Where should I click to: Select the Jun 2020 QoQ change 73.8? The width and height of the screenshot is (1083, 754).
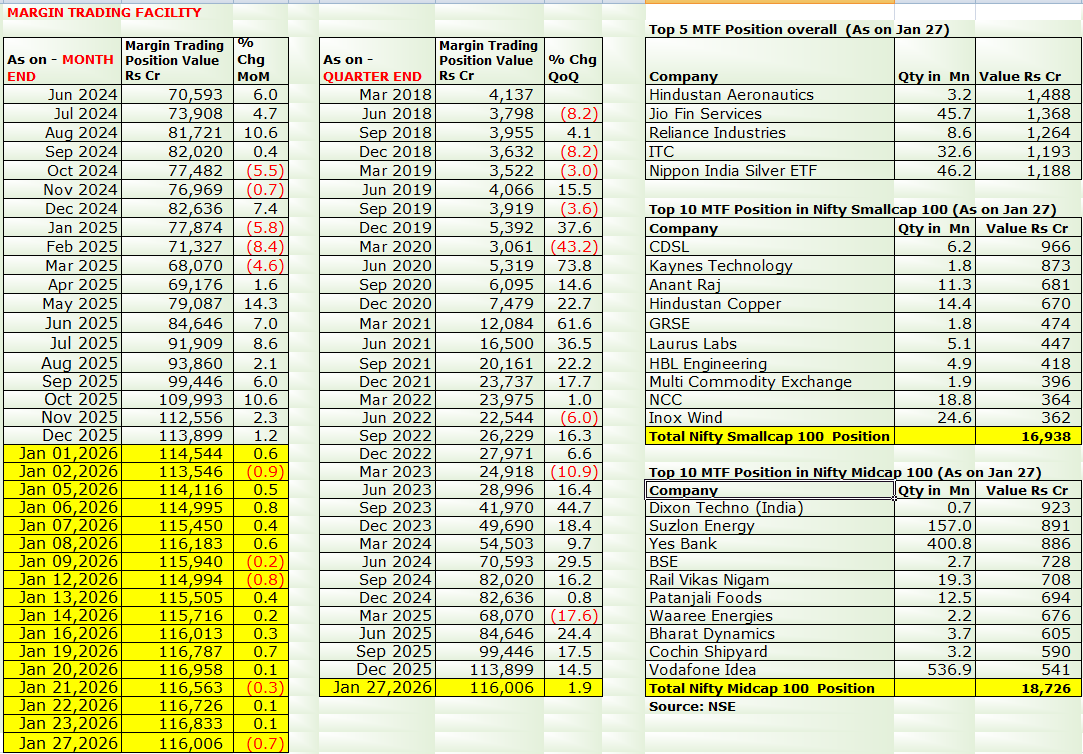pos(573,266)
